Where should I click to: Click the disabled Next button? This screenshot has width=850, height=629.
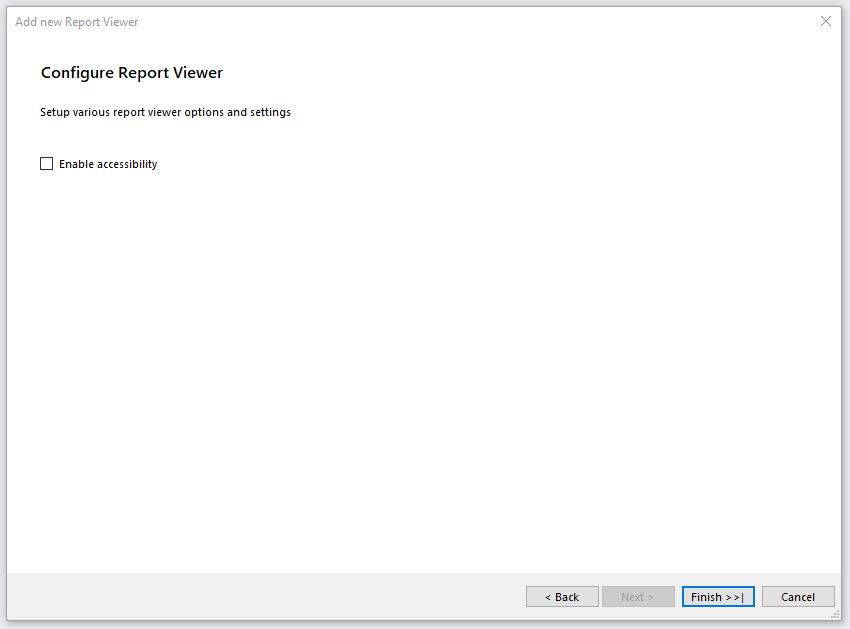click(x=638, y=596)
